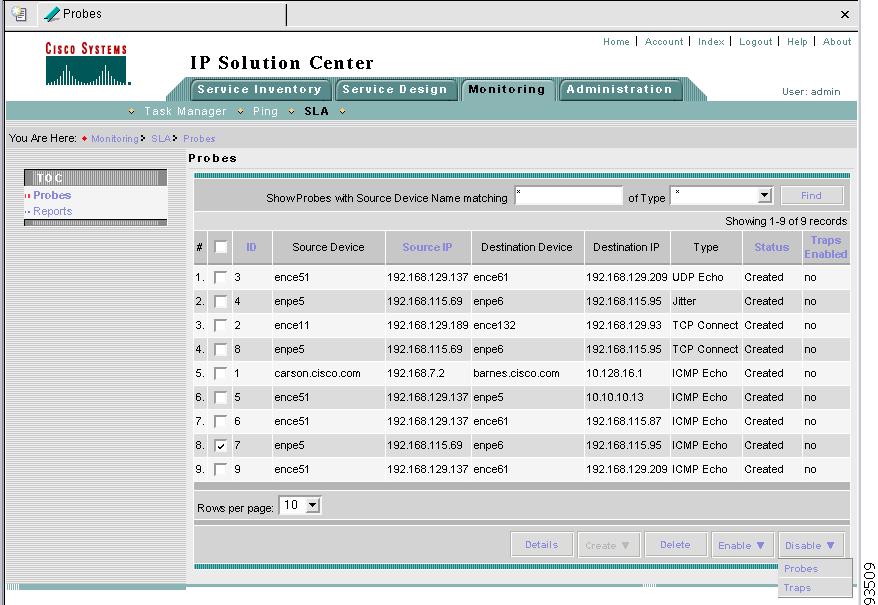
Task: Go to the Administration tab
Action: pos(619,90)
